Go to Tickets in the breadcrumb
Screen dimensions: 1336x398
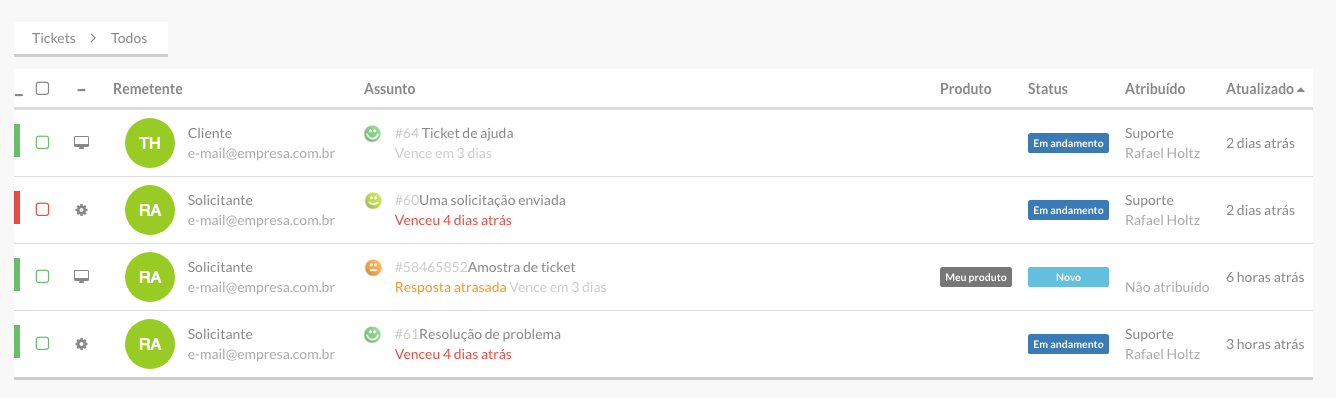click(x=53, y=38)
